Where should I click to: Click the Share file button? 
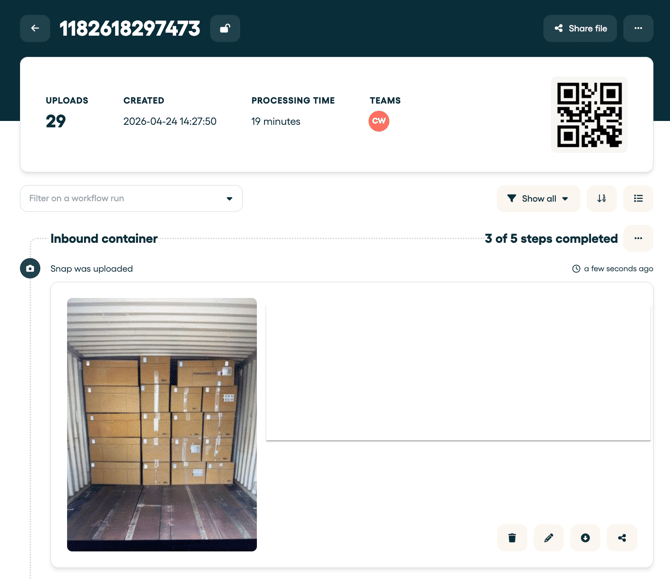click(580, 28)
